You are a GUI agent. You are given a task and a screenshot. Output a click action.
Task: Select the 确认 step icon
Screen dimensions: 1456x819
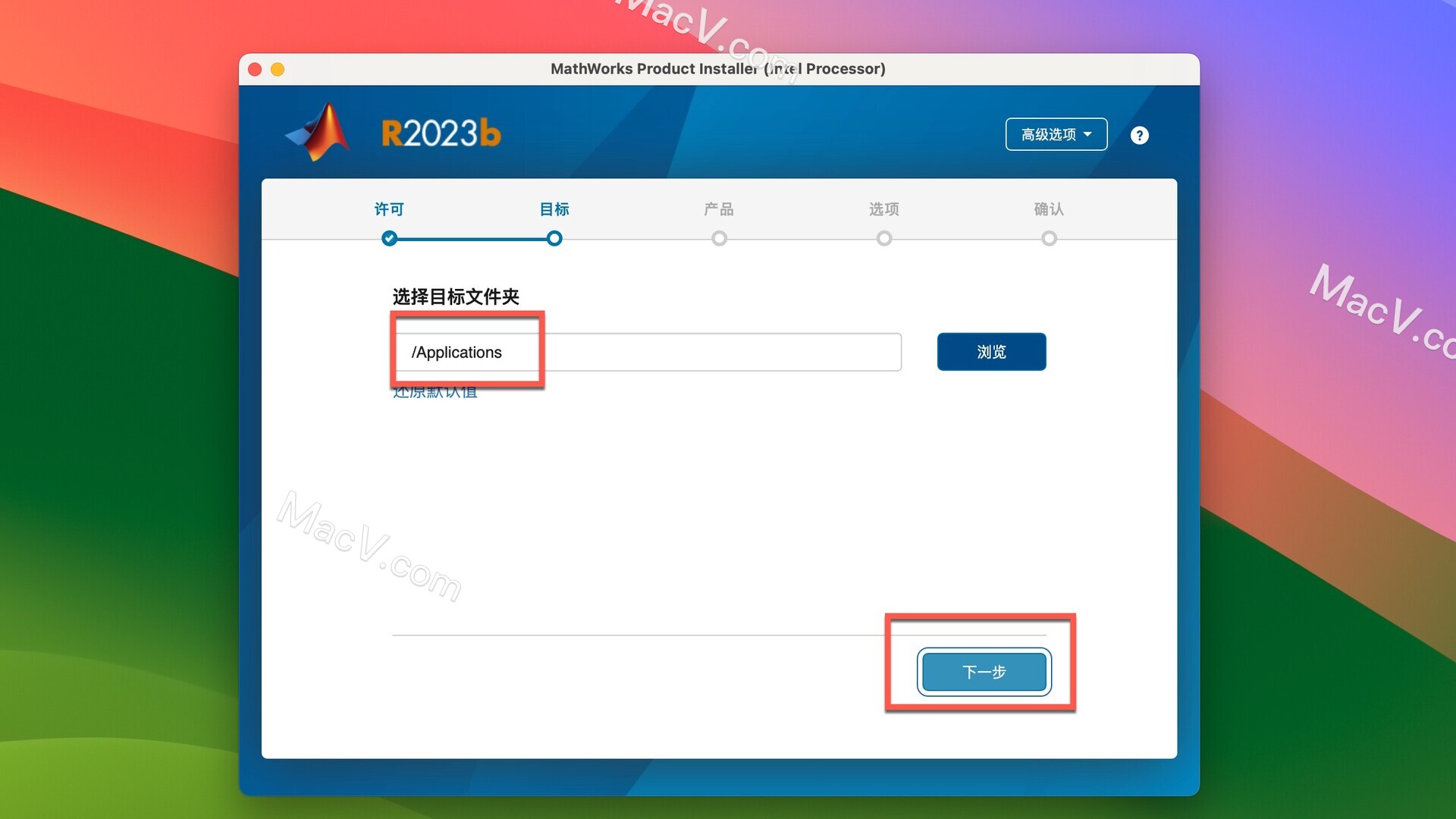tap(1049, 237)
